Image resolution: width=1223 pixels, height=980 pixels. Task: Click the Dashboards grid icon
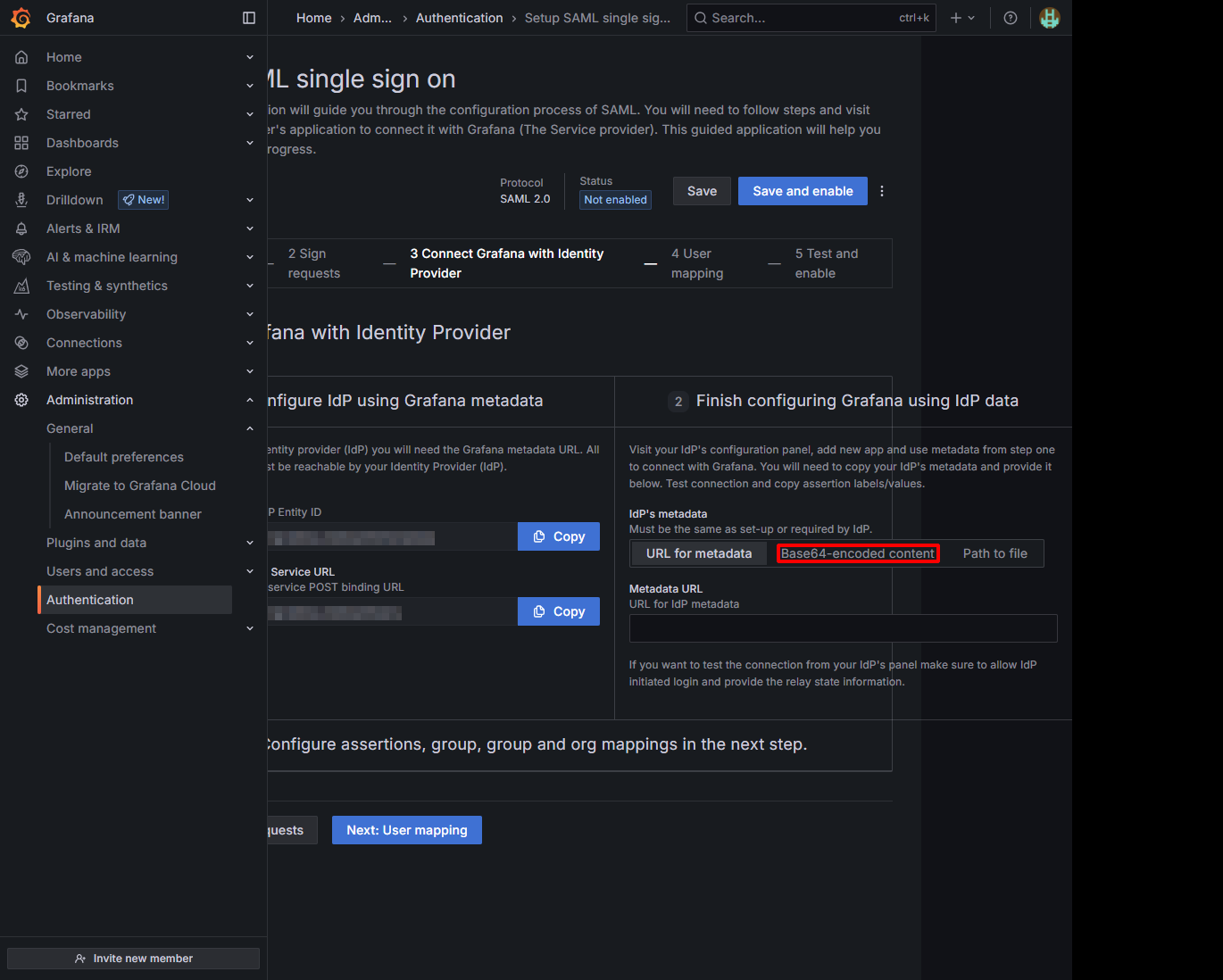tap(21, 143)
